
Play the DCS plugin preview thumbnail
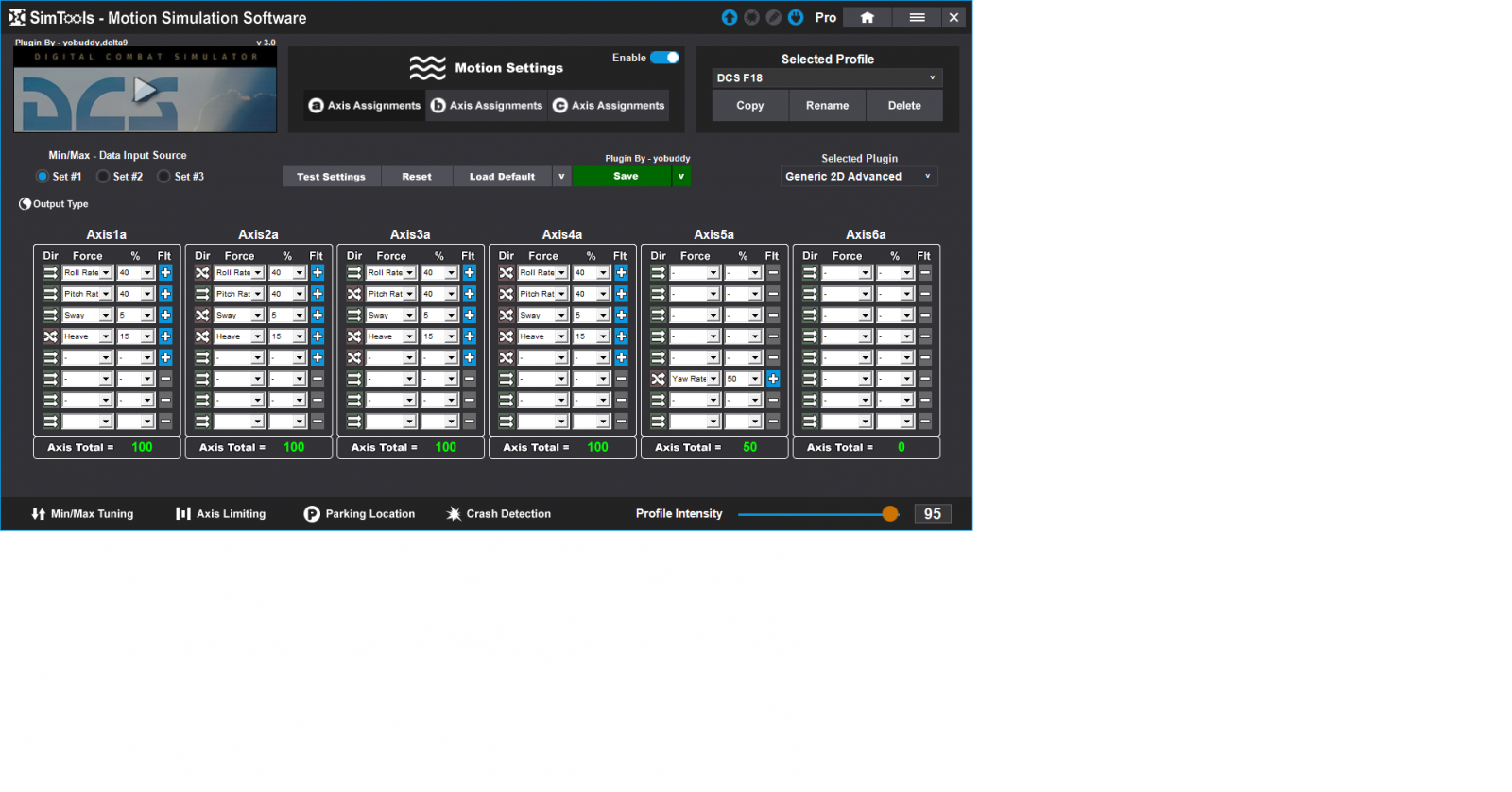pyautogui.click(x=145, y=91)
